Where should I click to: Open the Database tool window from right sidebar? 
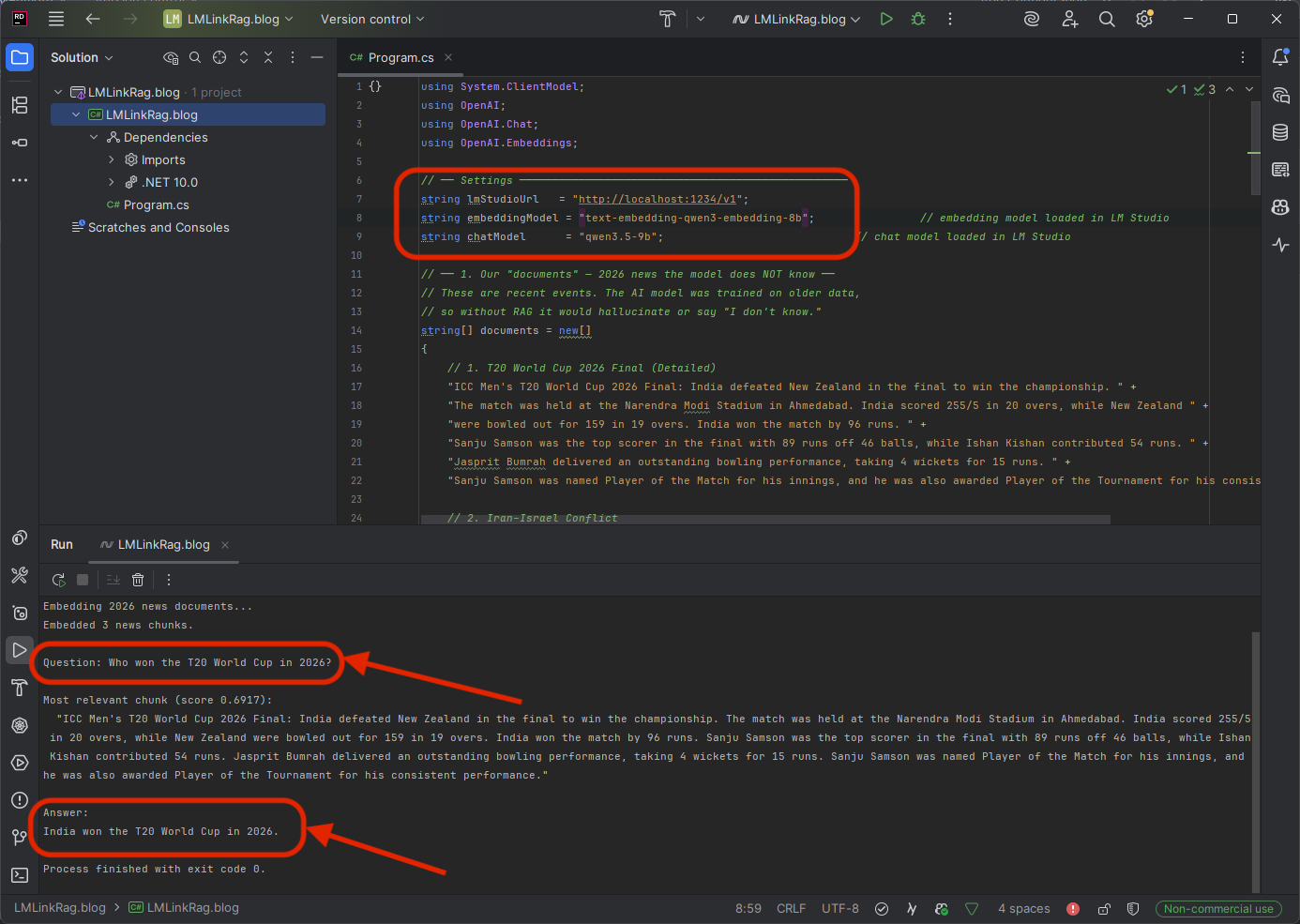(x=1280, y=132)
